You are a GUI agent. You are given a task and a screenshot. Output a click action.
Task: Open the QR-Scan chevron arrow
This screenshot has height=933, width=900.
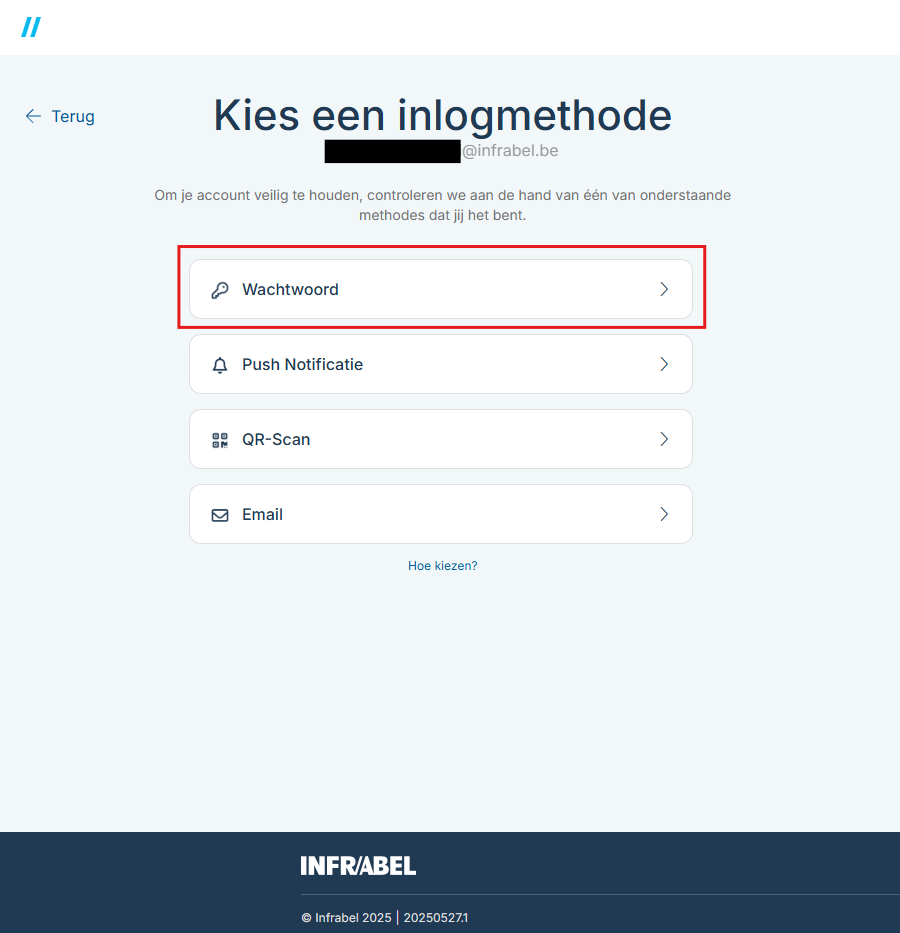pos(664,439)
